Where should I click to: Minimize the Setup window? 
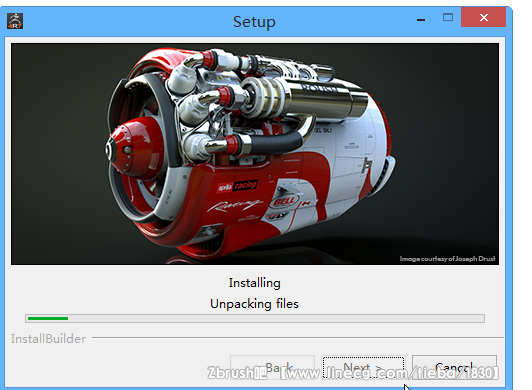pos(421,19)
